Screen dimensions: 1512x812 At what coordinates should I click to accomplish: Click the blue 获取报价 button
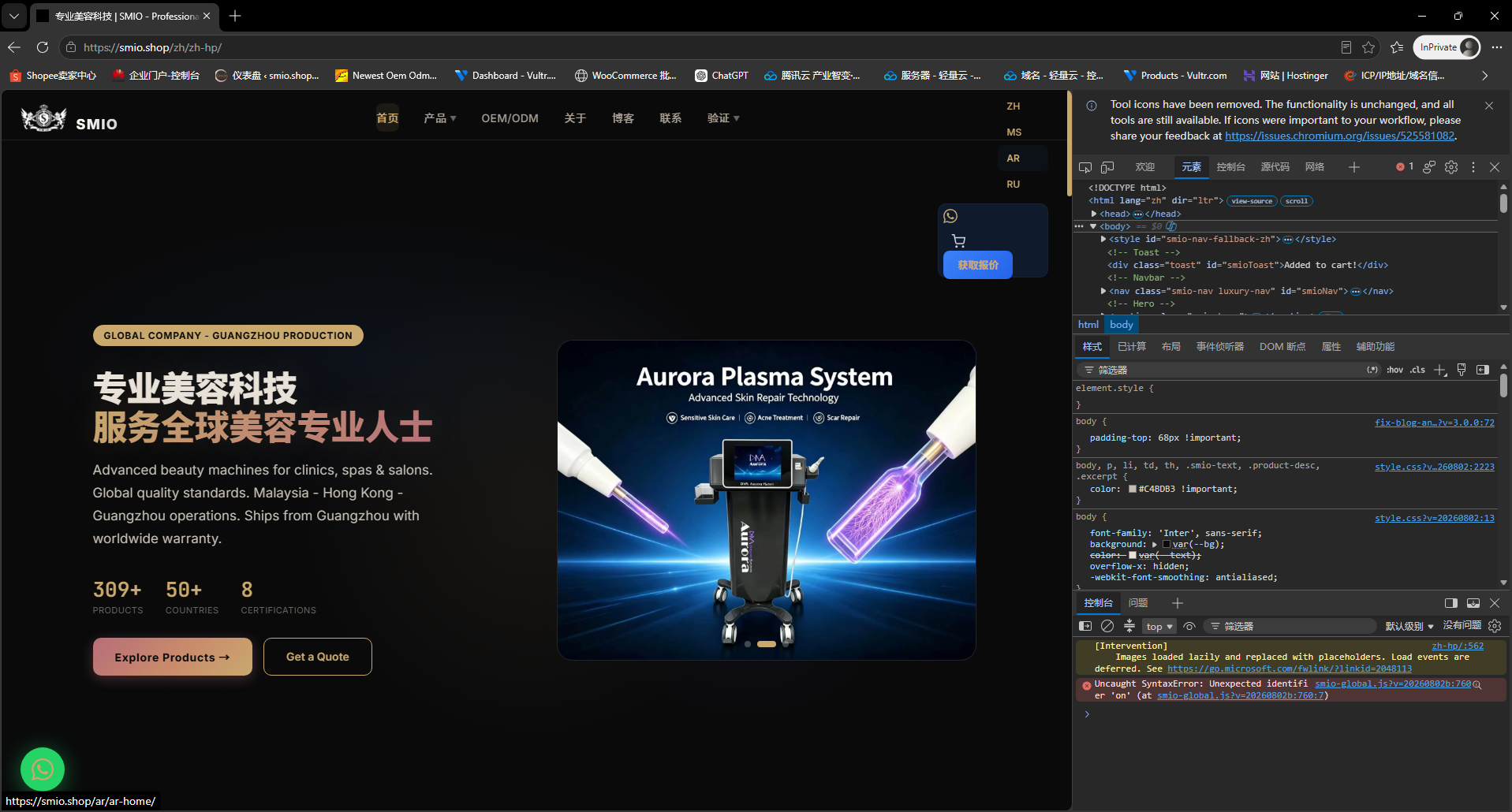978,265
